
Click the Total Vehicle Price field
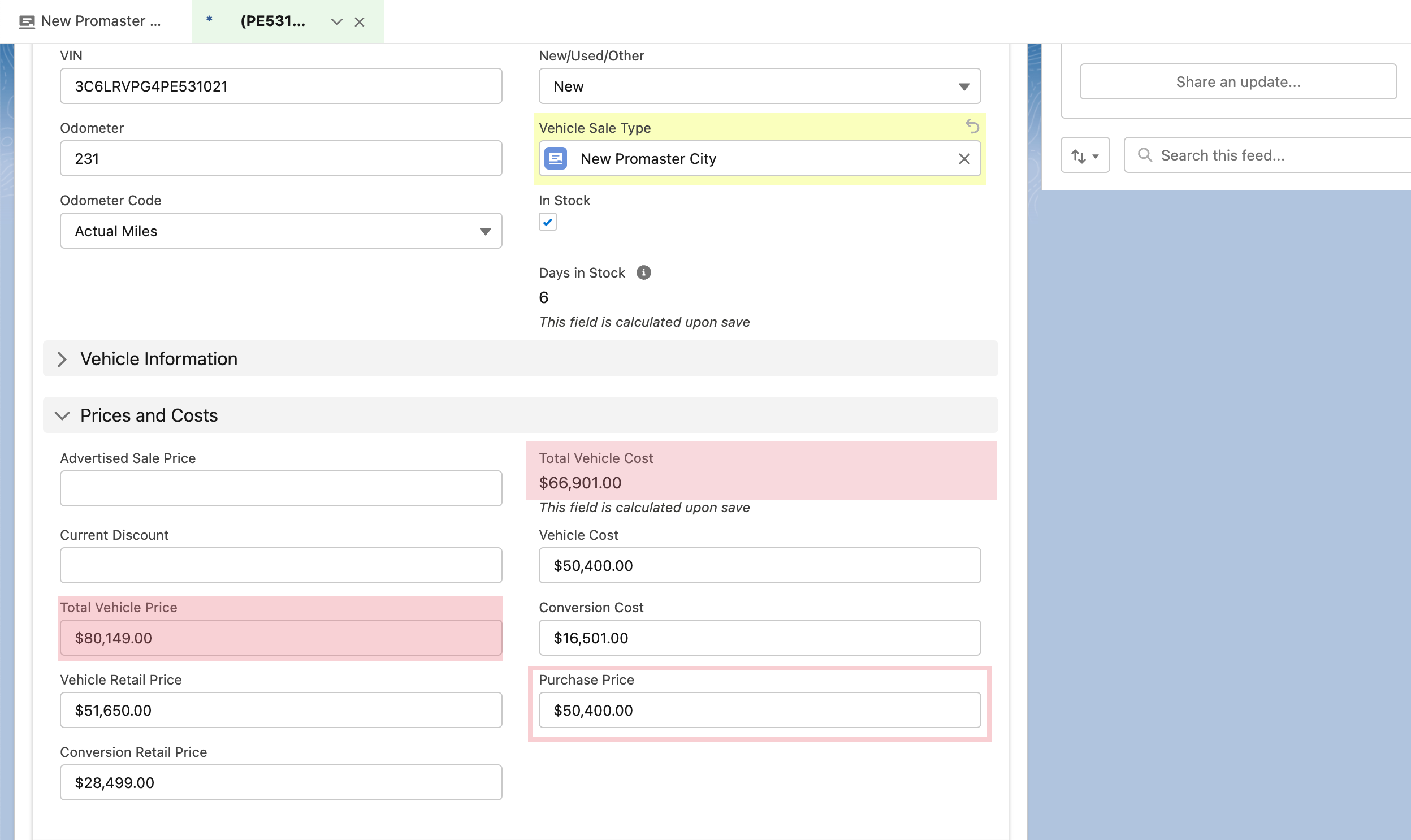(x=281, y=638)
